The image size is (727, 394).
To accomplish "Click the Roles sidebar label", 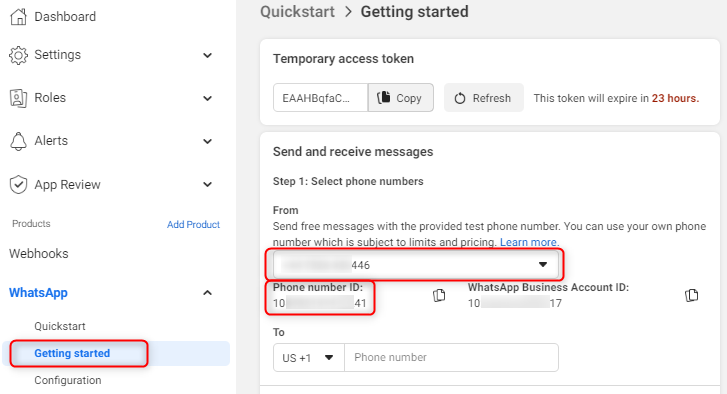I will (x=50, y=98).
